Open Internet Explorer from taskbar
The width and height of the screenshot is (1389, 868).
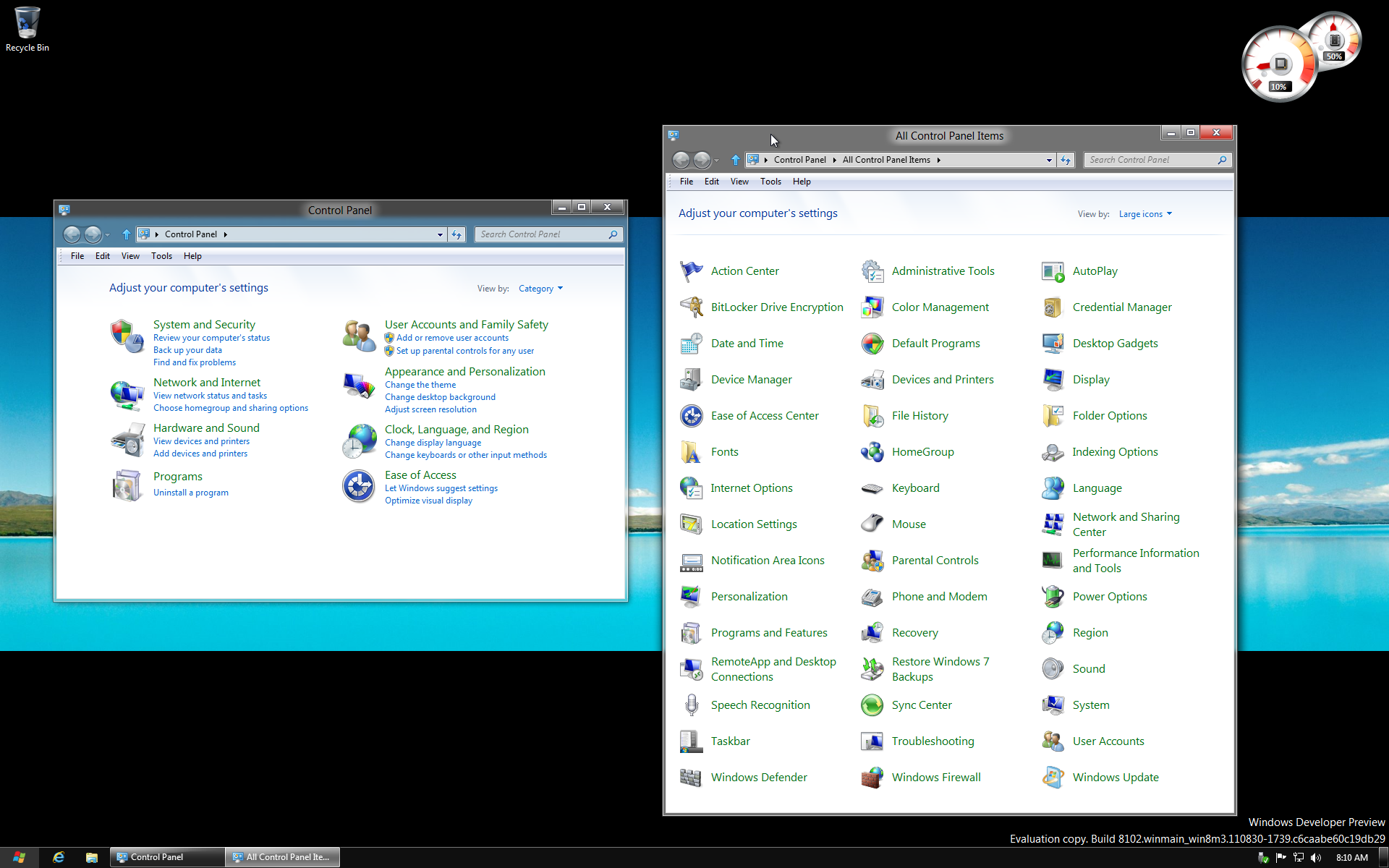pyautogui.click(x=59, y=857)
